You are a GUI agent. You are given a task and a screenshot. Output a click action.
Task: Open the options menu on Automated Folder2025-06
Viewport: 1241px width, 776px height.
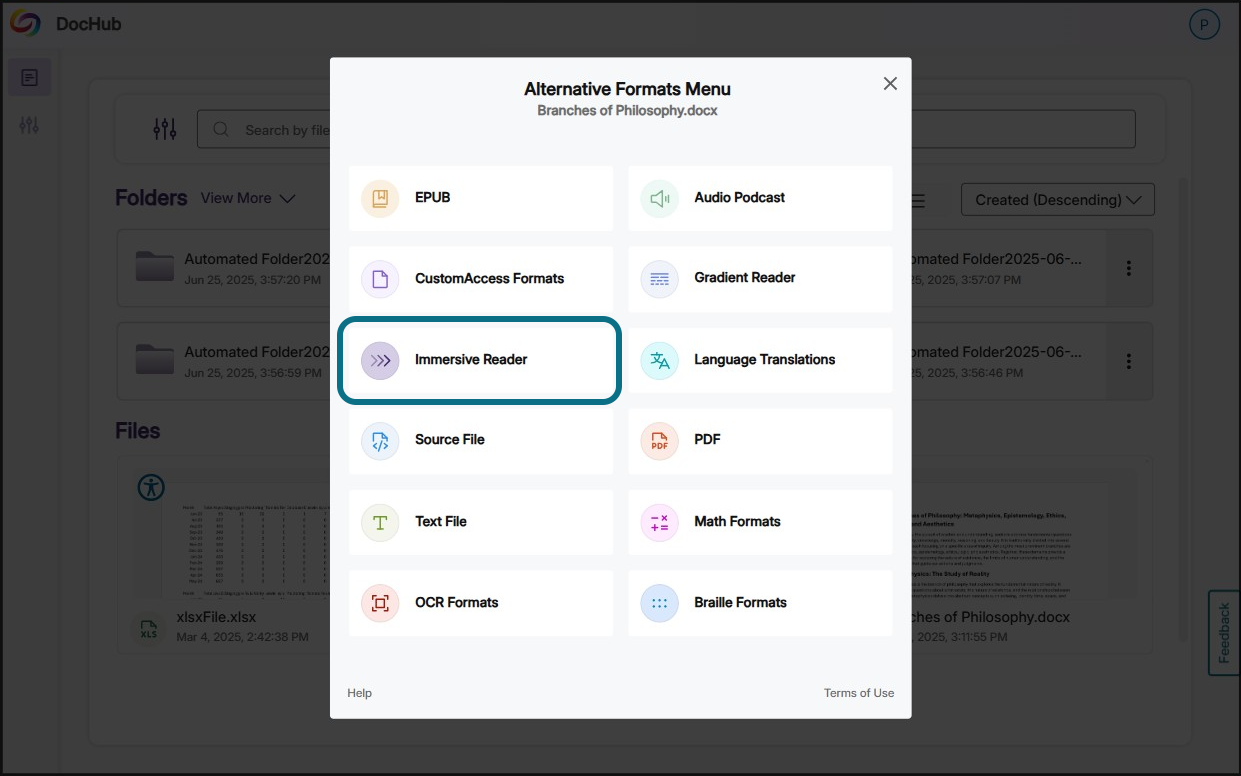click(1128, 268)
